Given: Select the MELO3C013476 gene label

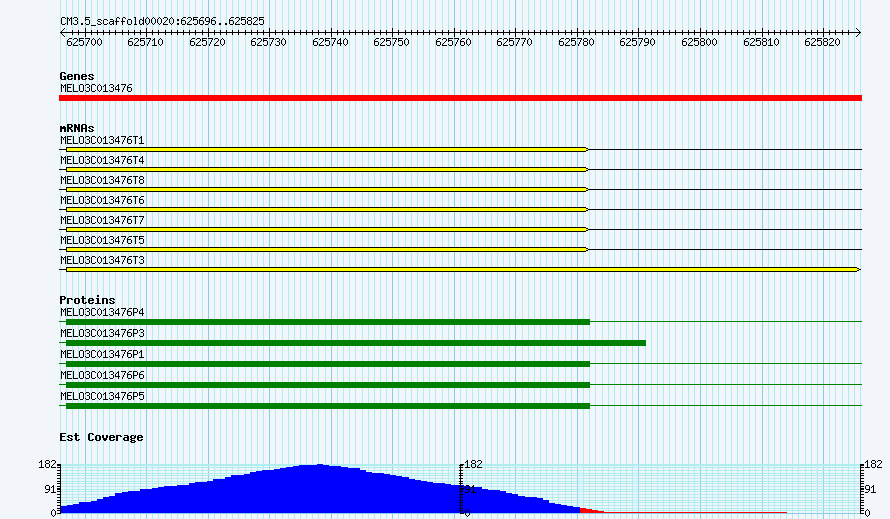Looking at the screenshot, I should pyautogui.click(x=96, y=88).
